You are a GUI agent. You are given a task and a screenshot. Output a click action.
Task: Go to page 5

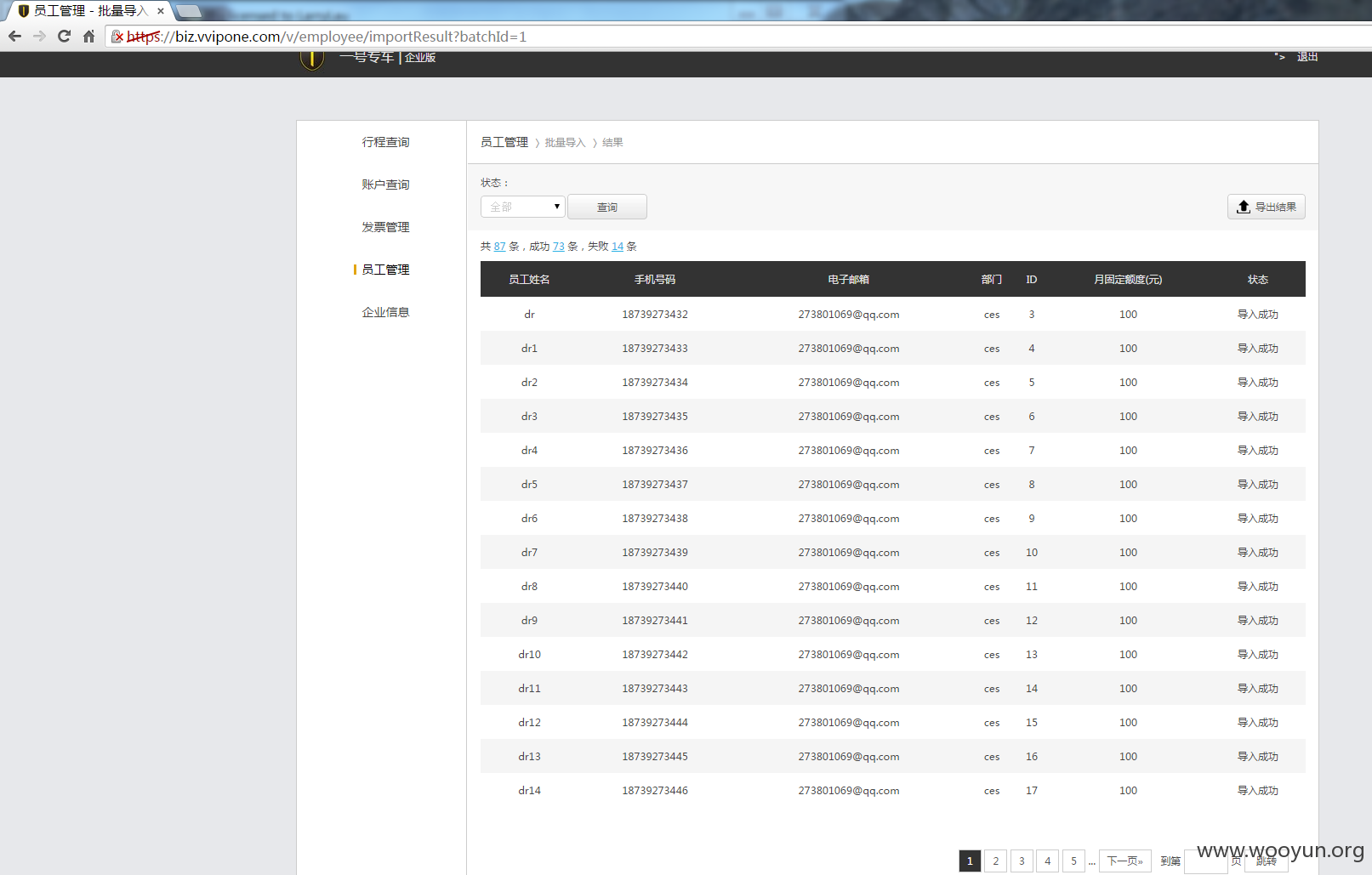1073,861
